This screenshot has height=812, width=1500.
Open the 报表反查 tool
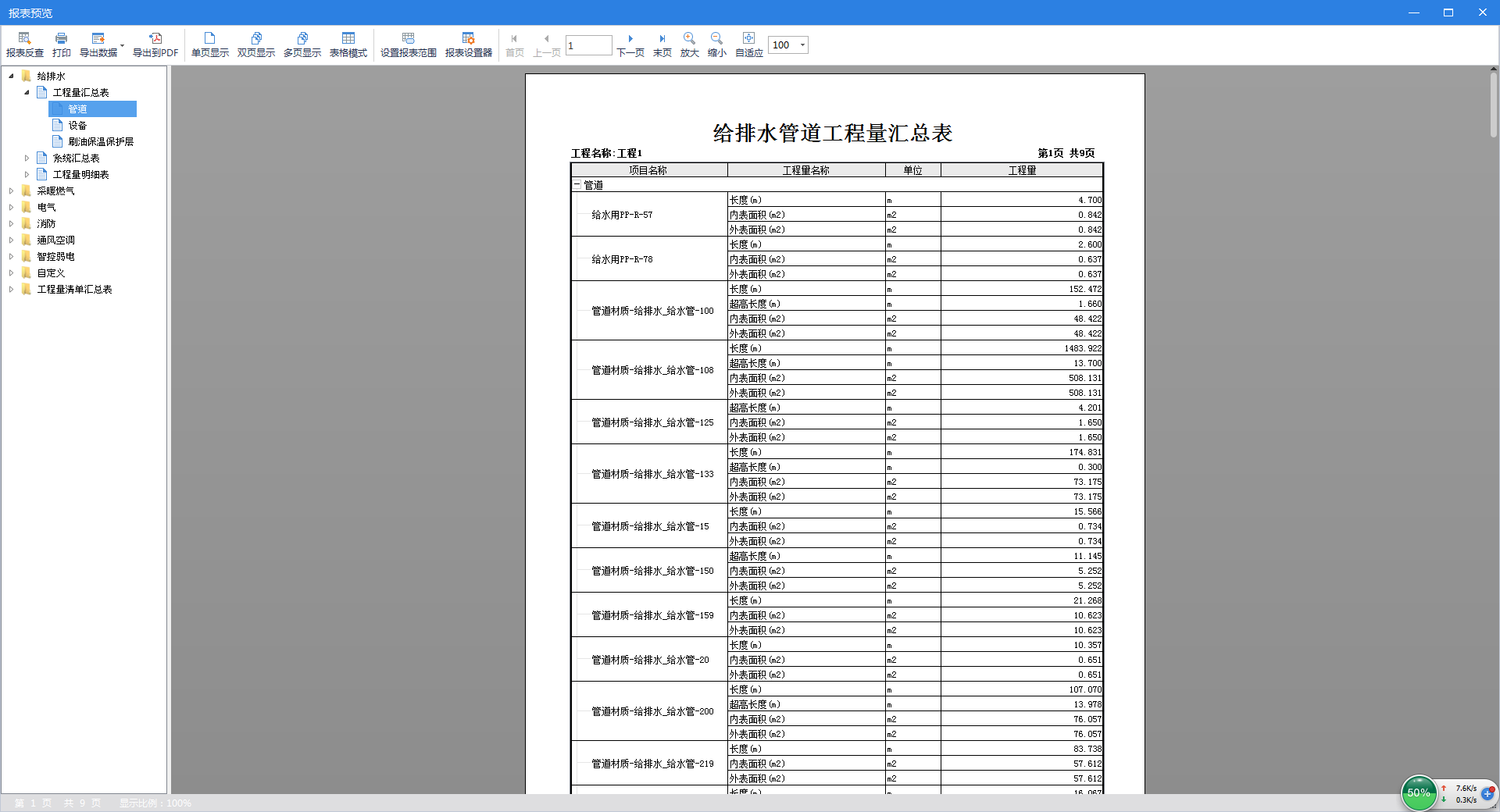(25, 45)
